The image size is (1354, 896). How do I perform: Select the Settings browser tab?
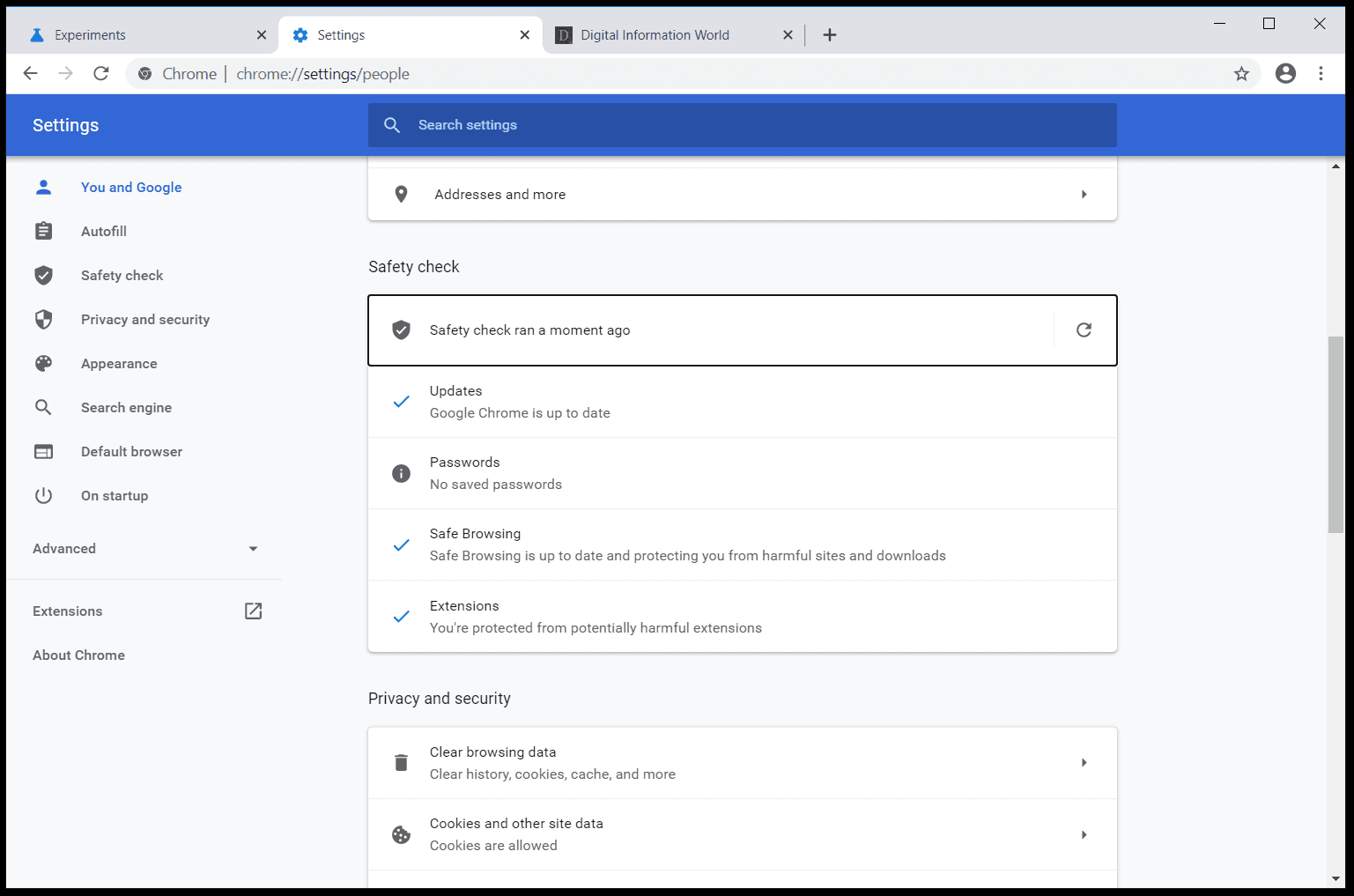coord(410,35)
